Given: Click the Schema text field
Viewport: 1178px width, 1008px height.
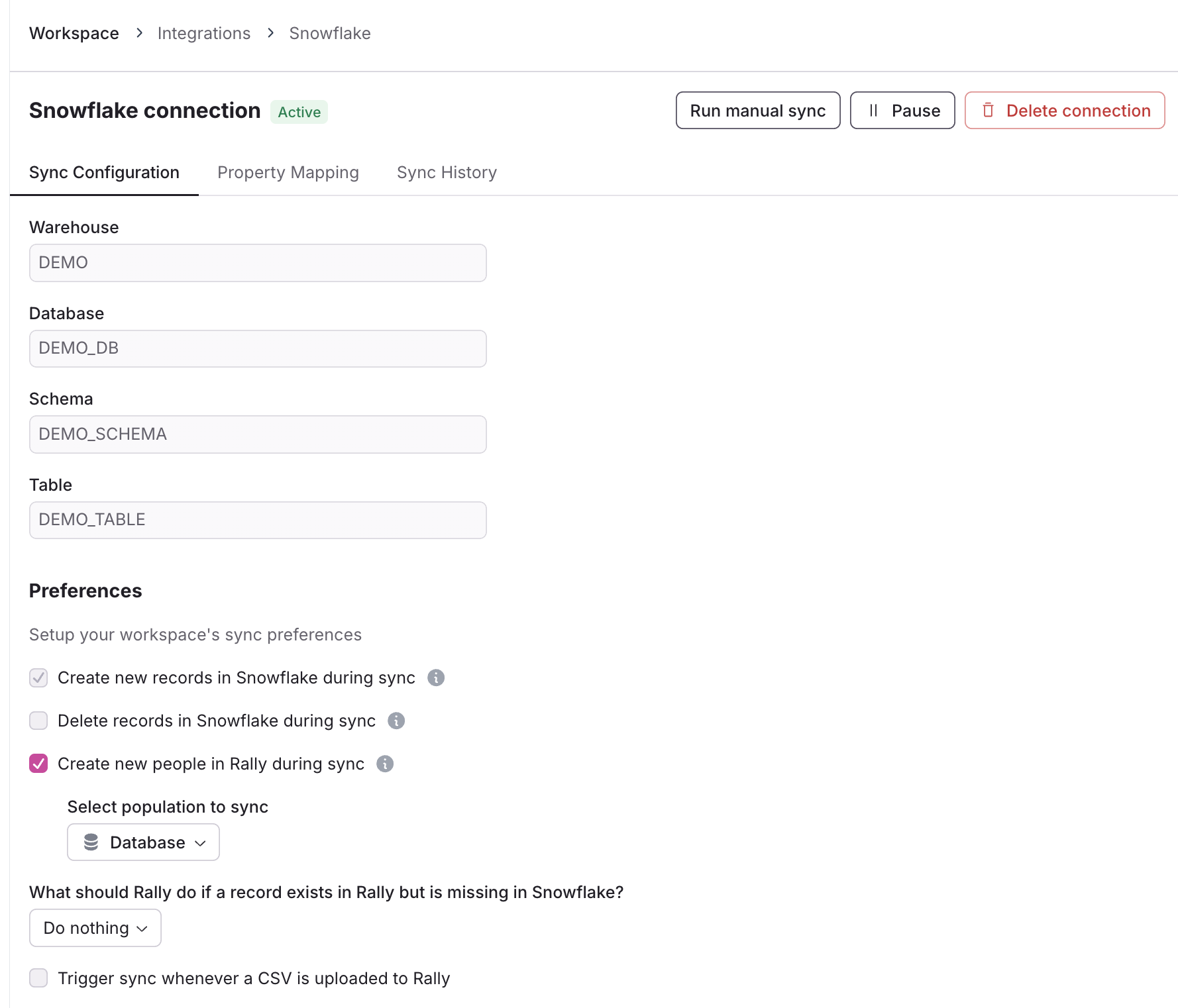Looking at the screenshot, I should 258,434.
